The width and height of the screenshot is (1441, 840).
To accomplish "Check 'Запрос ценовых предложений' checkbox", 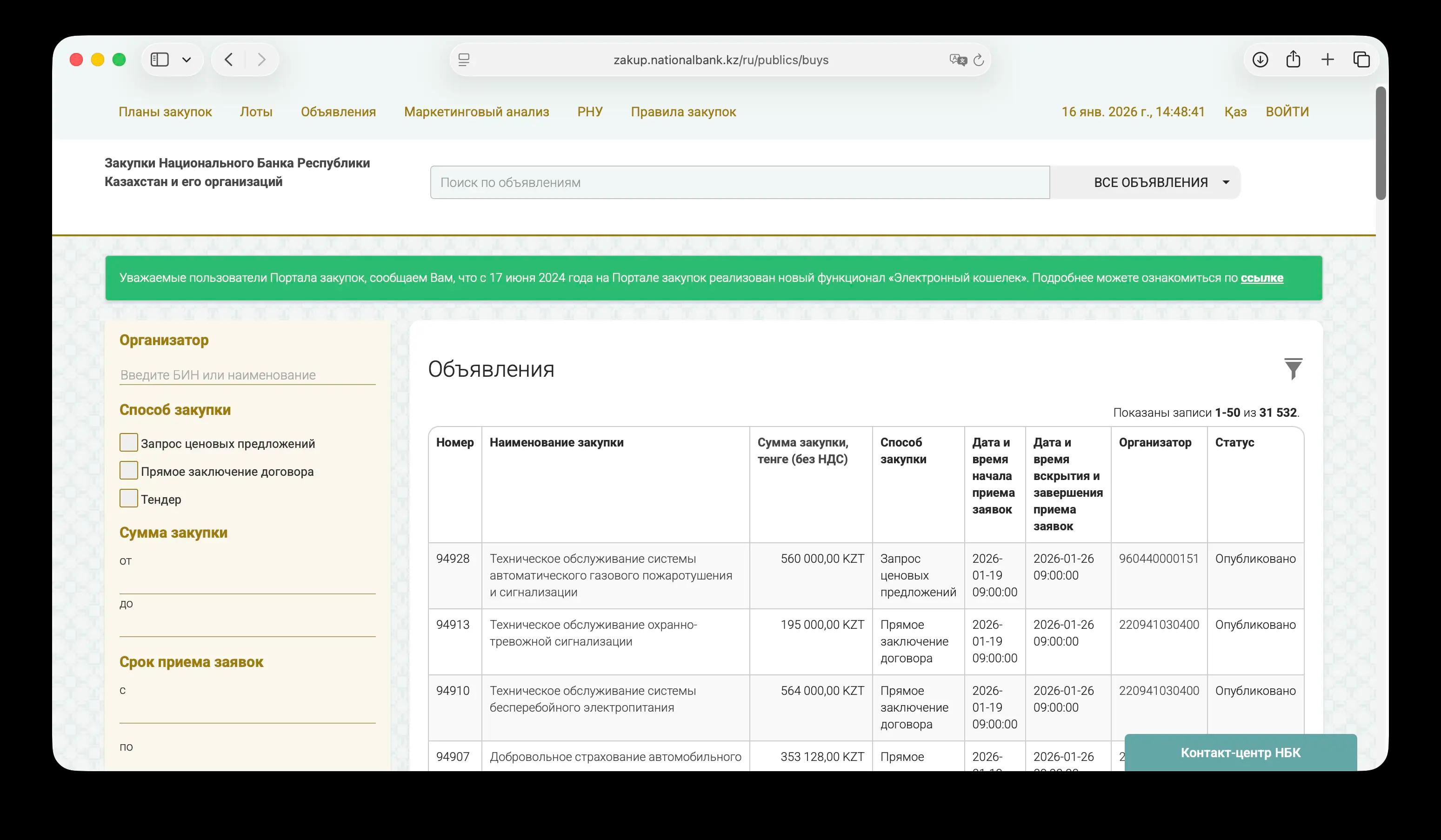I will (x=129, y=443).
